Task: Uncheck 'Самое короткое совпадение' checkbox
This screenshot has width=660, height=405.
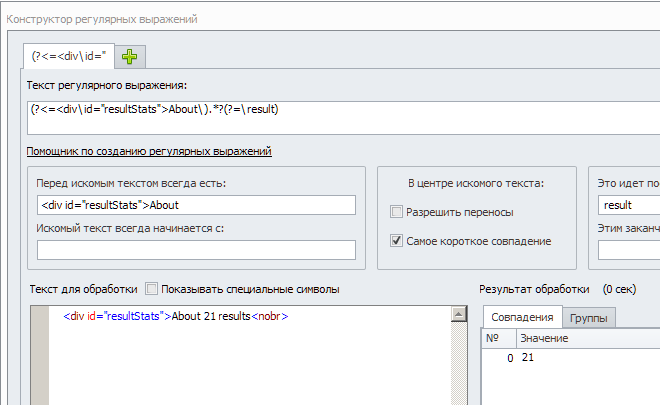Action: click(397, 241)
